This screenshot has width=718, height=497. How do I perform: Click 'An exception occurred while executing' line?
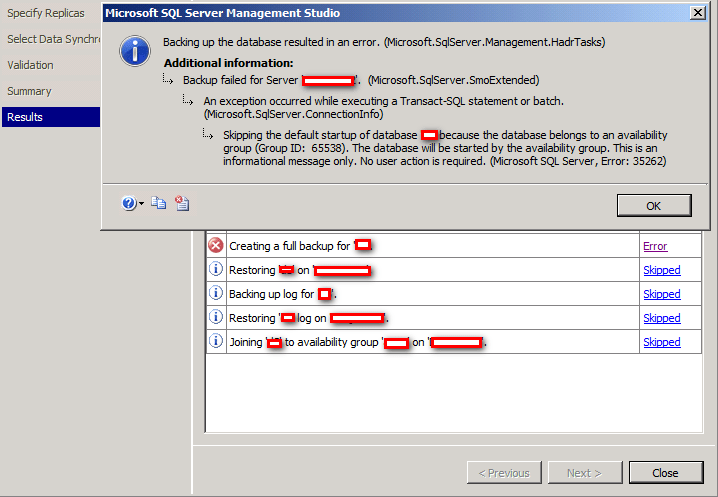pyautogui.click(x=384, y=107)
